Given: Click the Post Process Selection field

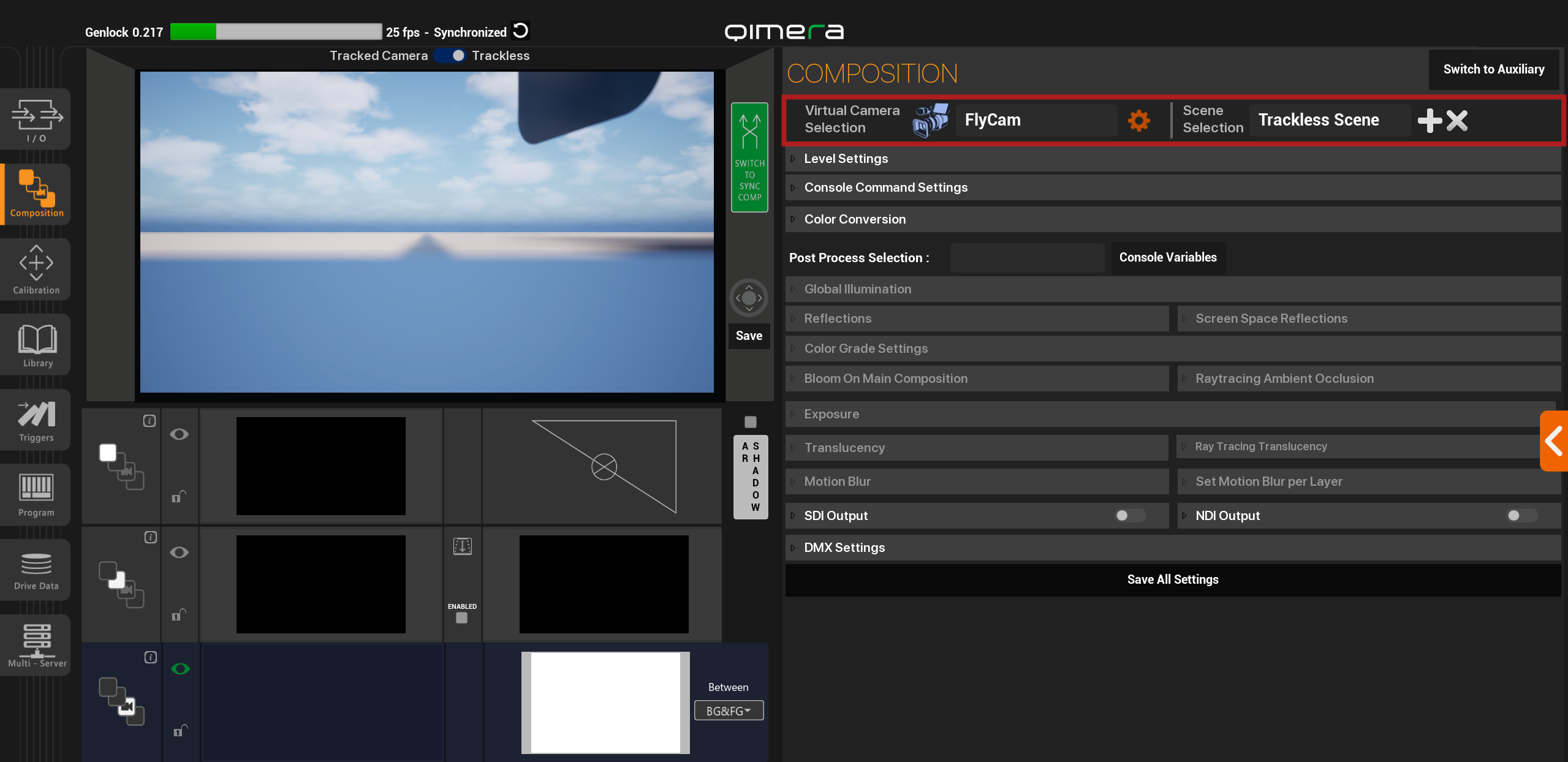Looking at the screenshot, I should pyautogui.click(x=1027, y=258).
